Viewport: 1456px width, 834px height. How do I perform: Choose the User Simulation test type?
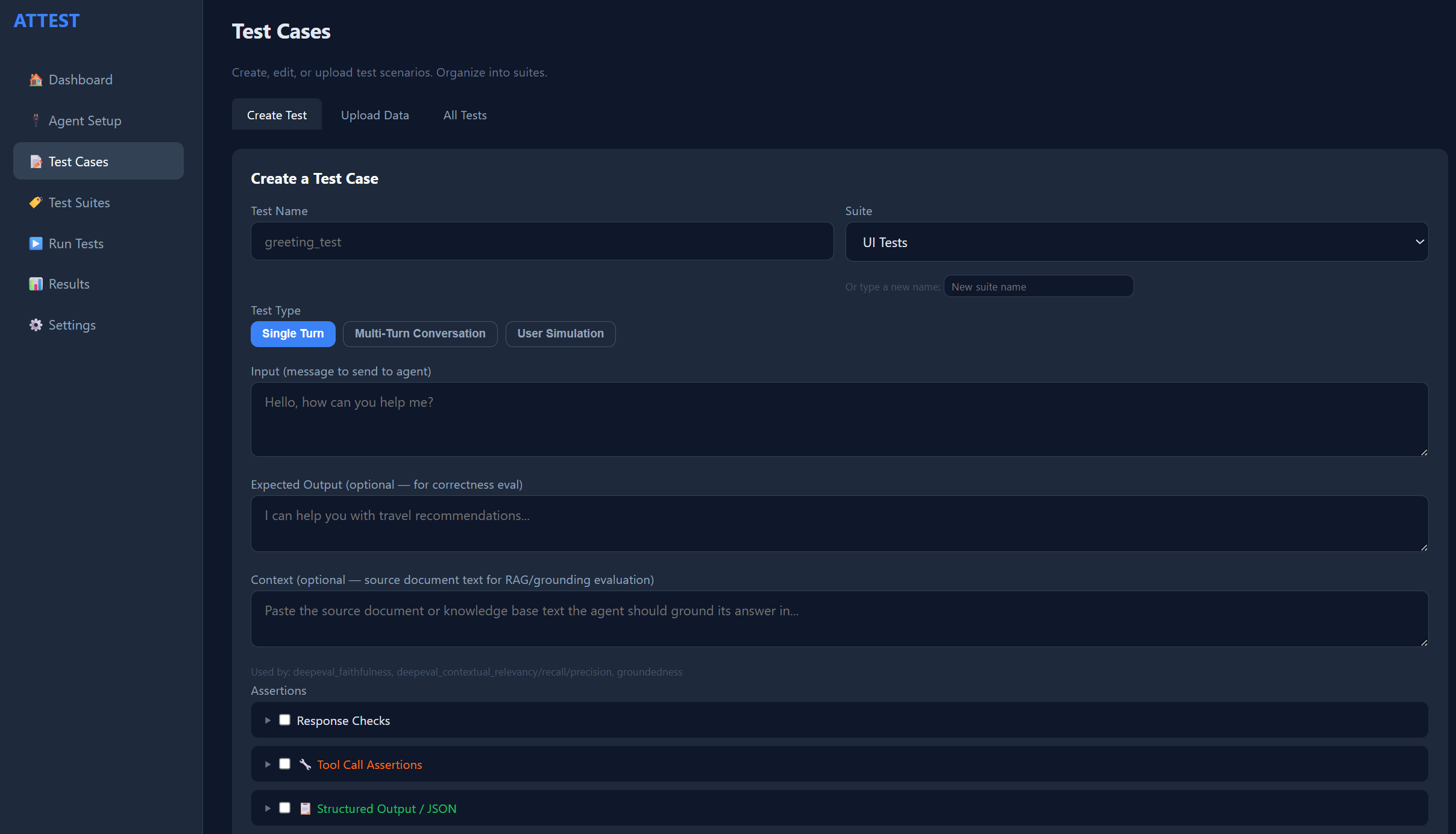pos(560,334)
